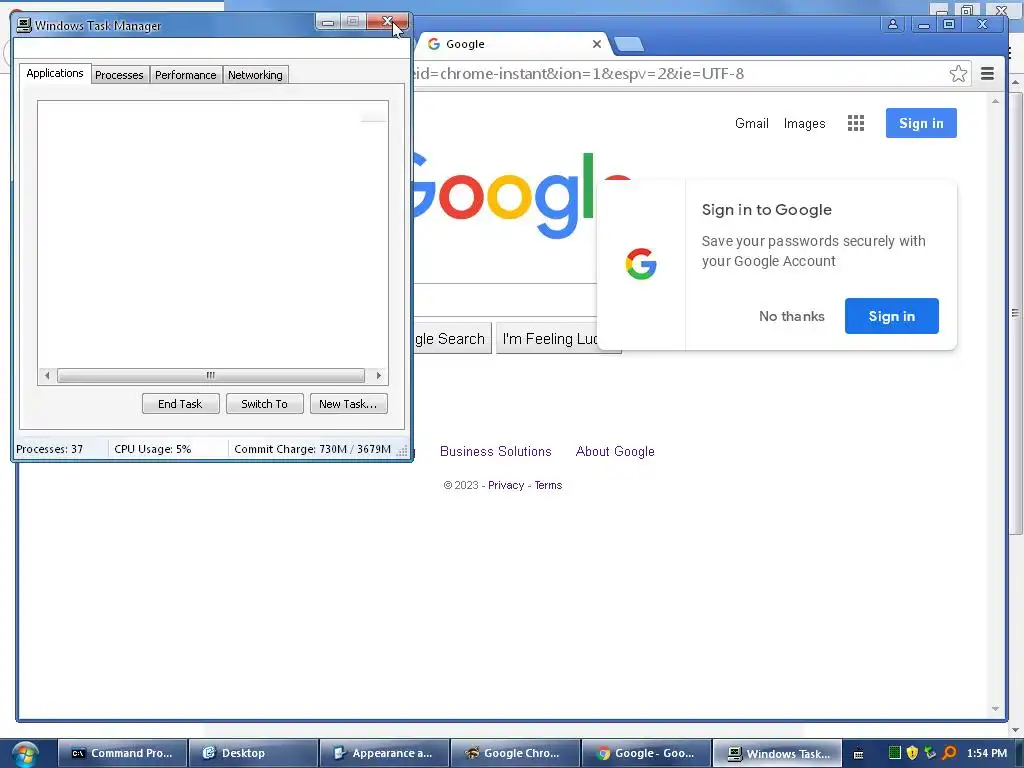Switch to Google - Goo... taskbar item

pos(645,753)
